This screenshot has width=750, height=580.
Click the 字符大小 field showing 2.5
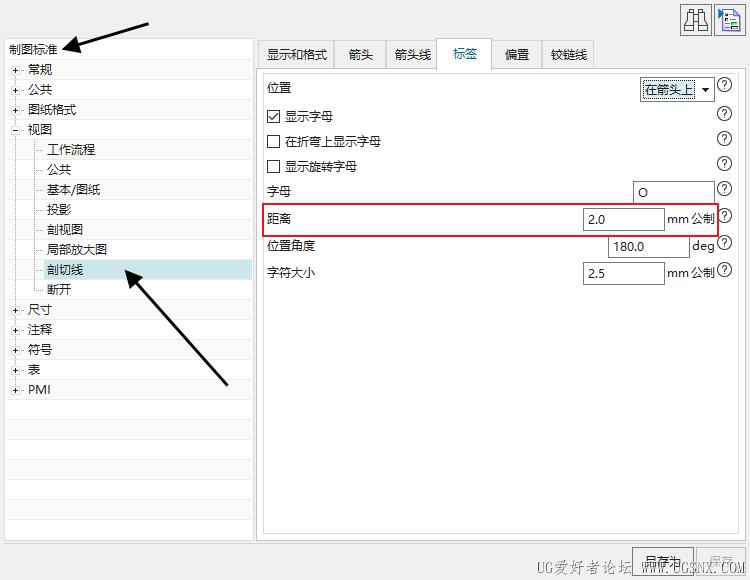pyautogui.click(x=623, y=274)
